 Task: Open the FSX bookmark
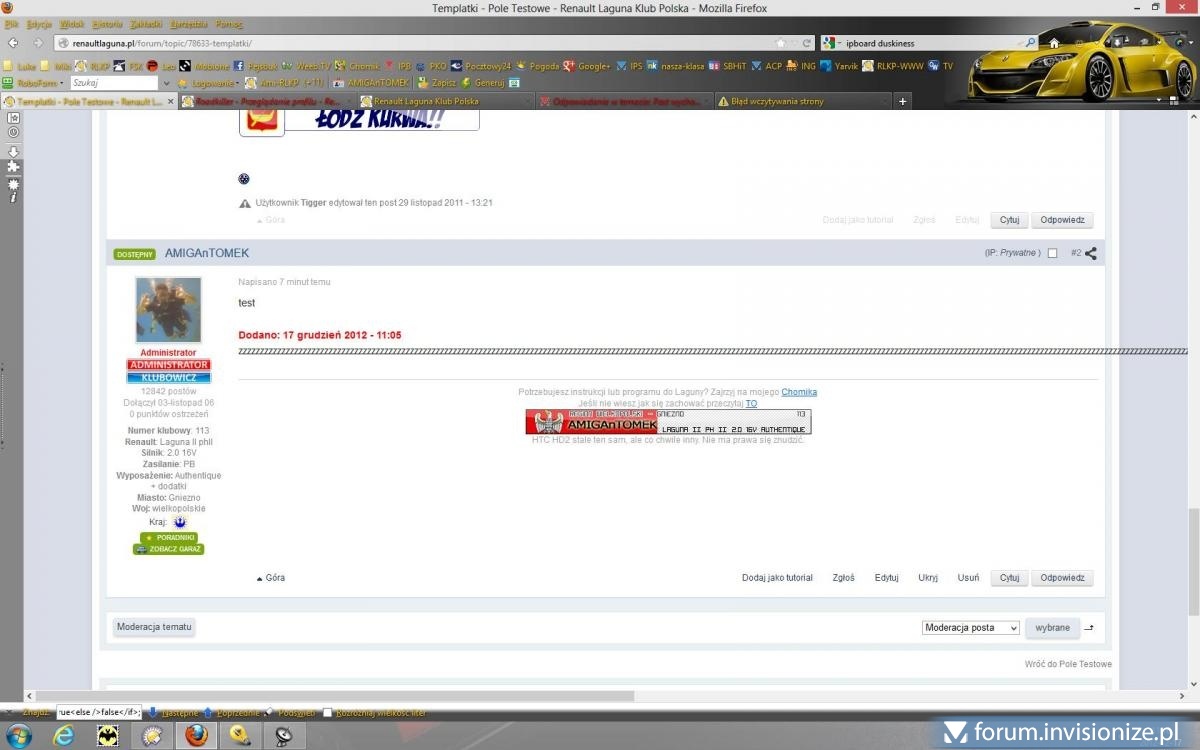[128, 66]
